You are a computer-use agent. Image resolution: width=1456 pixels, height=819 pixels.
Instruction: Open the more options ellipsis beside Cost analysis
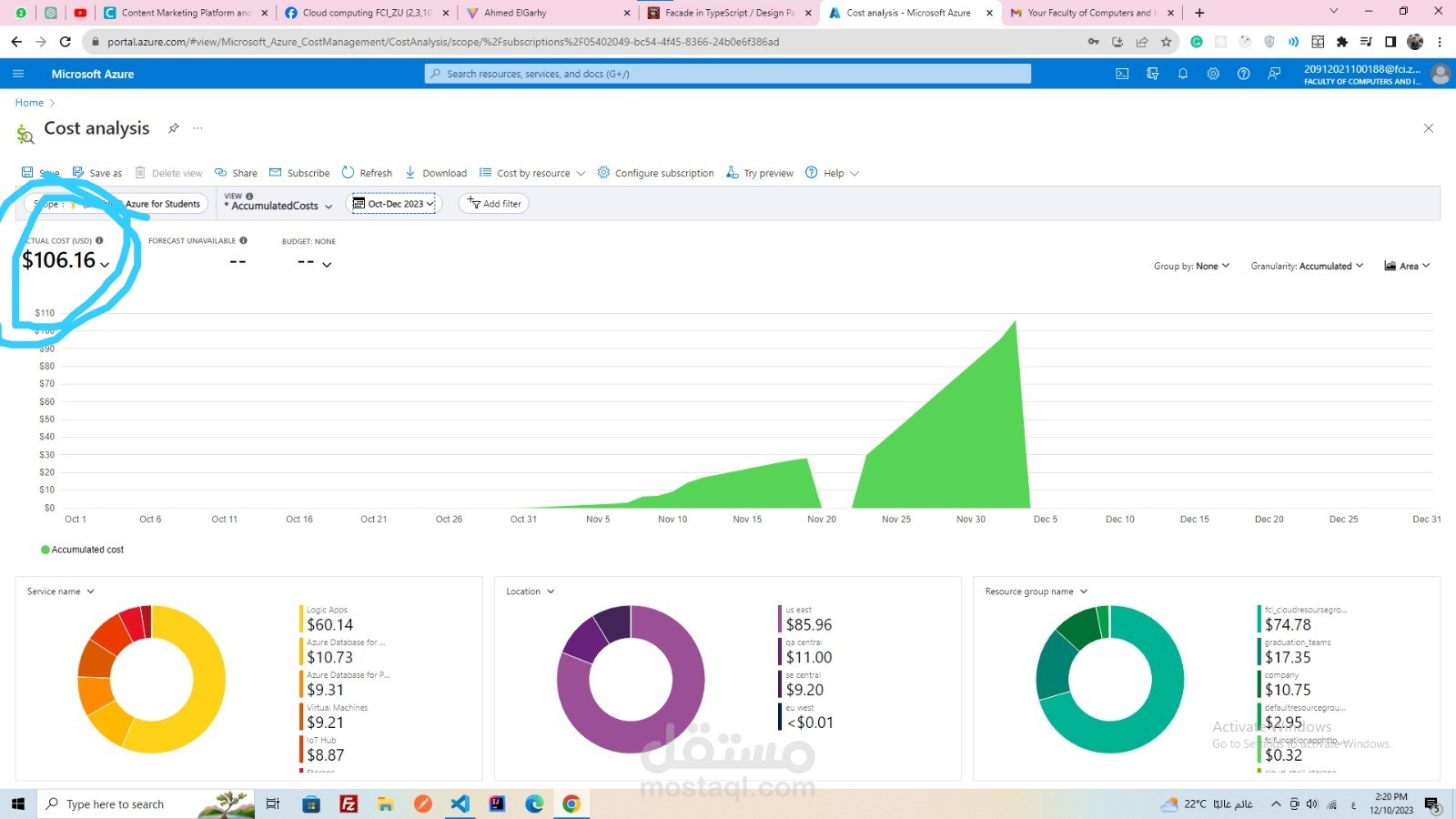point(197,128)
